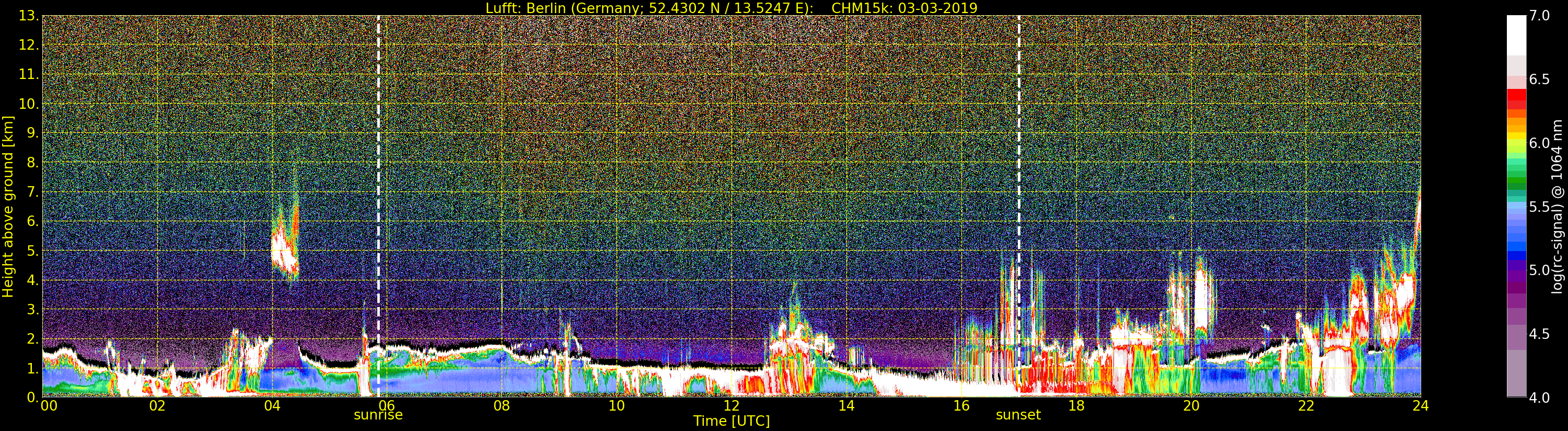Click the 'Time [UTC]' axis label
The image size is (1568, 431).
tap(731, 421)
